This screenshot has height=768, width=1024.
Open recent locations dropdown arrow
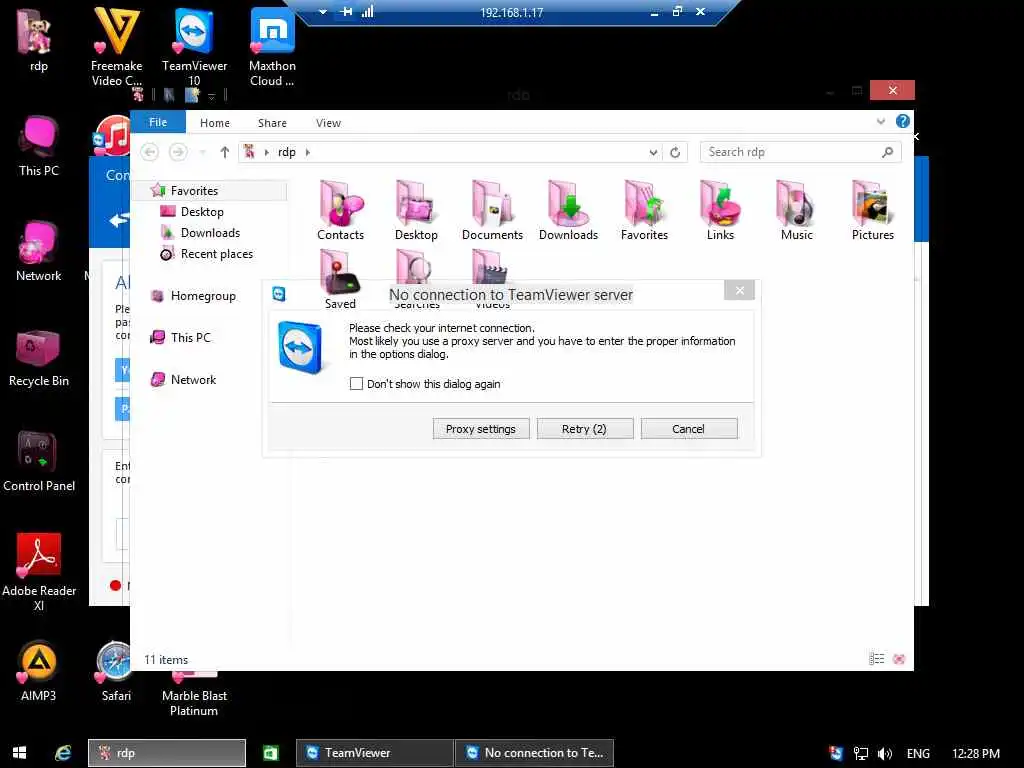pos(203,152)
